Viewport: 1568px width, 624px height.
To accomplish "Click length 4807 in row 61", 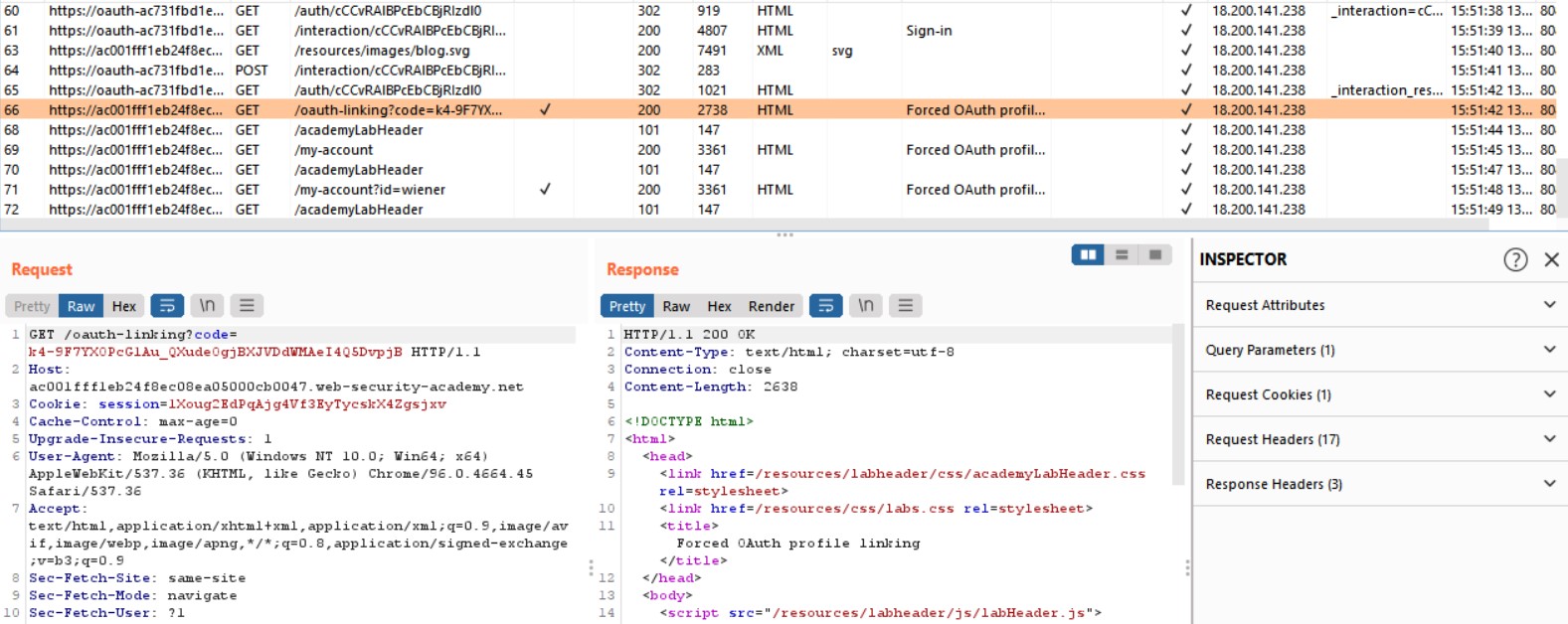I will tap(712, 31).
